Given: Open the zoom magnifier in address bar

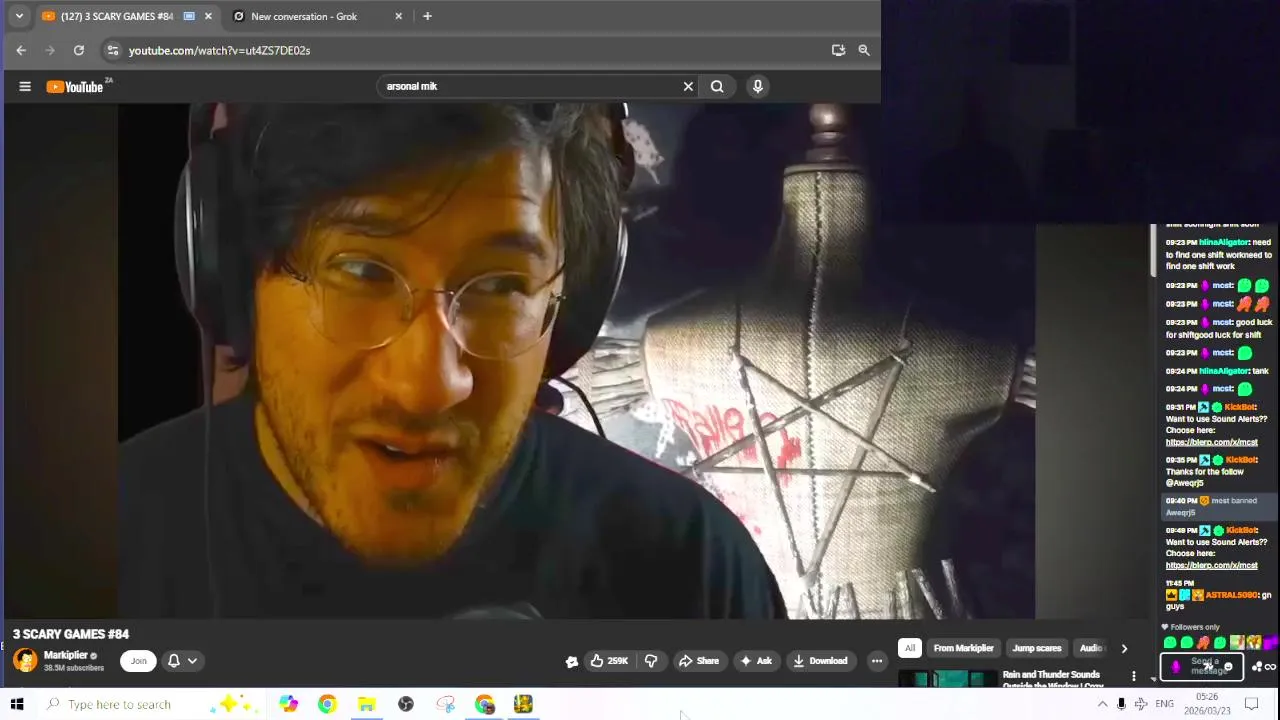Looking at the screenshot, I should 864,50.
